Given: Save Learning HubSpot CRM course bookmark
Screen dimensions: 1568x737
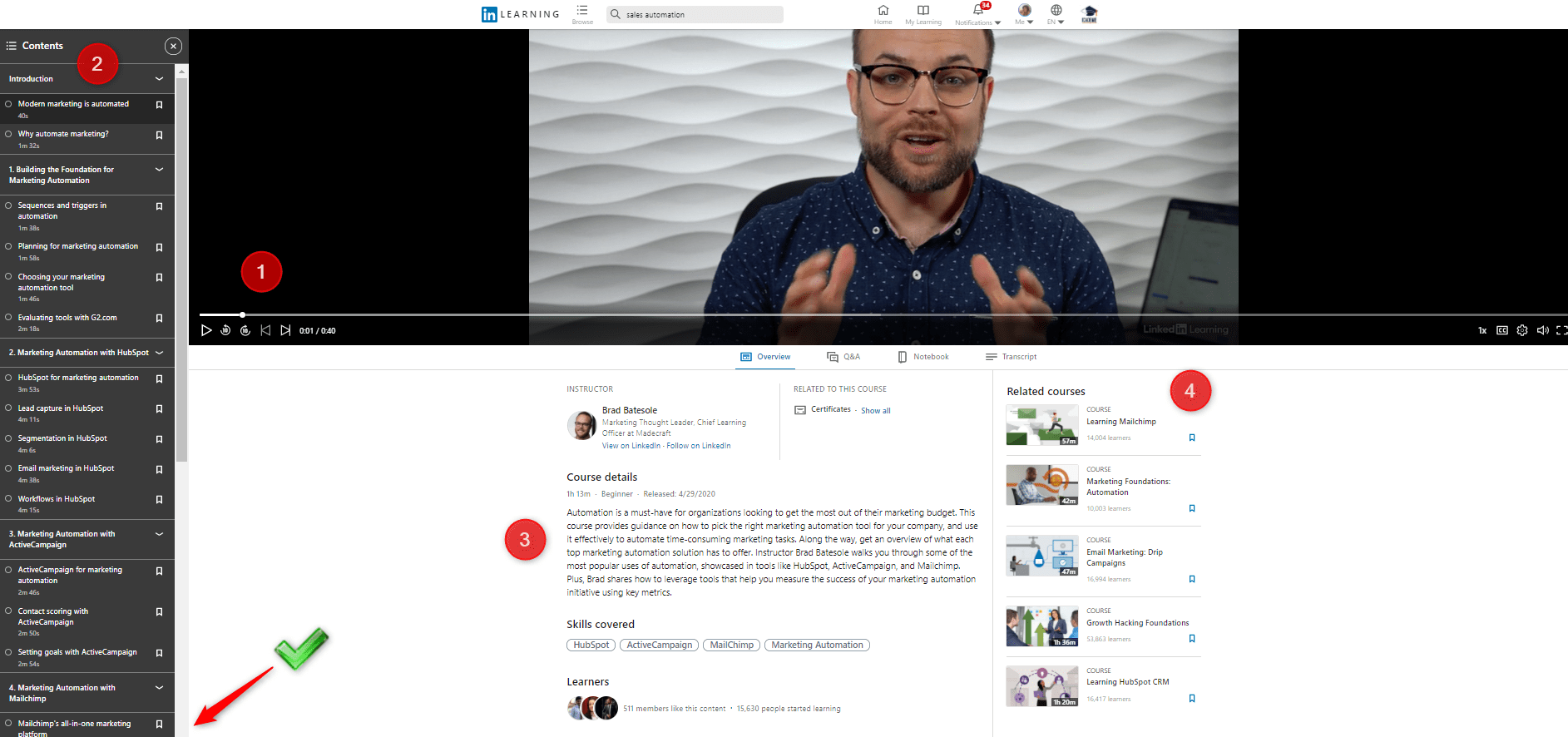Looking at the screenshot, I should point(1192,699).
